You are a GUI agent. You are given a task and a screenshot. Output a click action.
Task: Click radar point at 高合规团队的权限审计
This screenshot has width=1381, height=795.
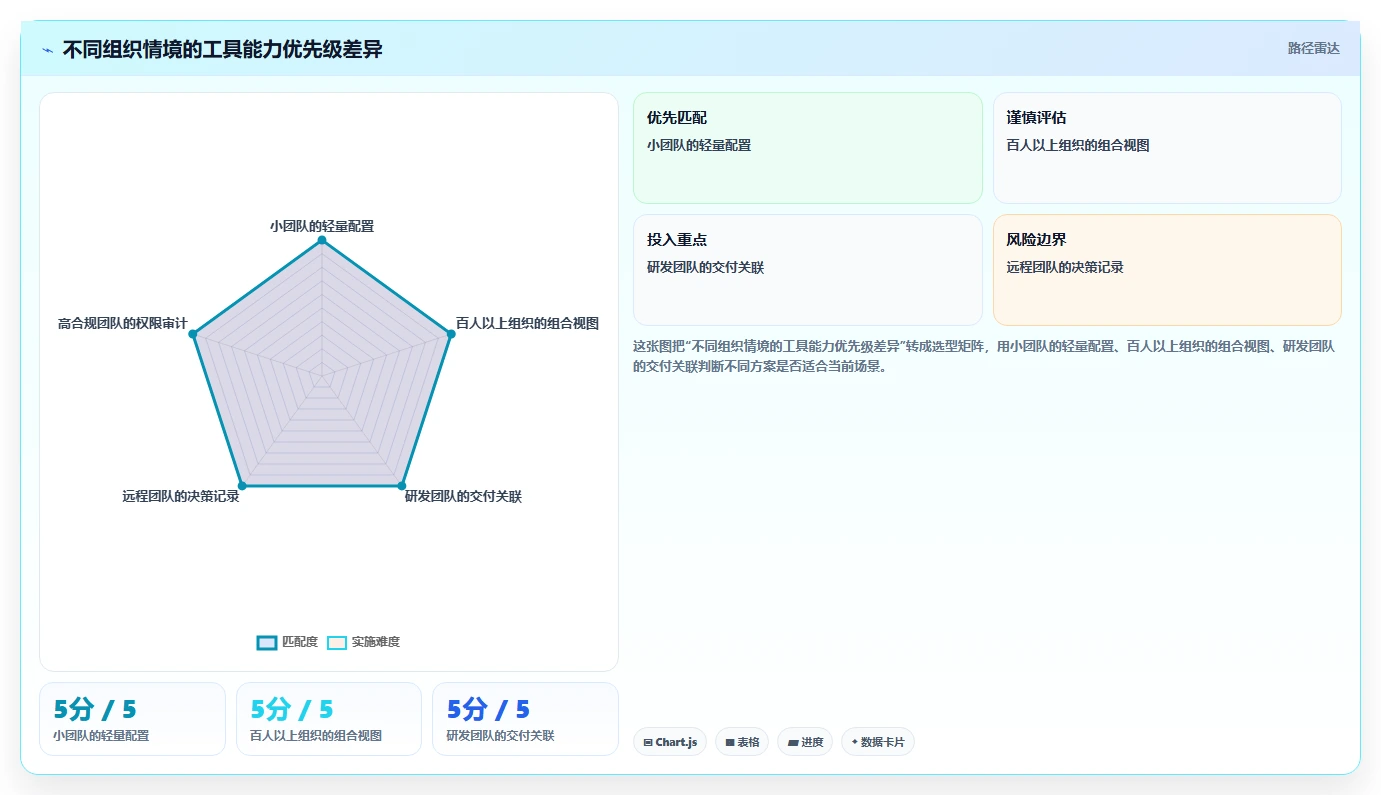(x=193, y=334)
